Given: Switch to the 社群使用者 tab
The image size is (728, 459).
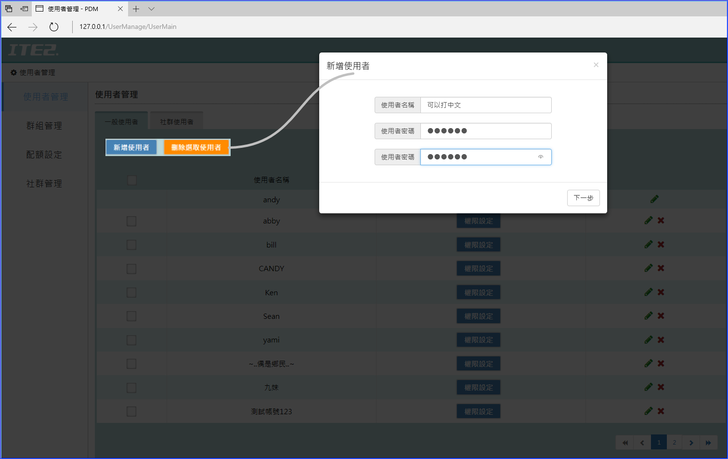Looking at the screenshot, I should (x=176, y=122).
